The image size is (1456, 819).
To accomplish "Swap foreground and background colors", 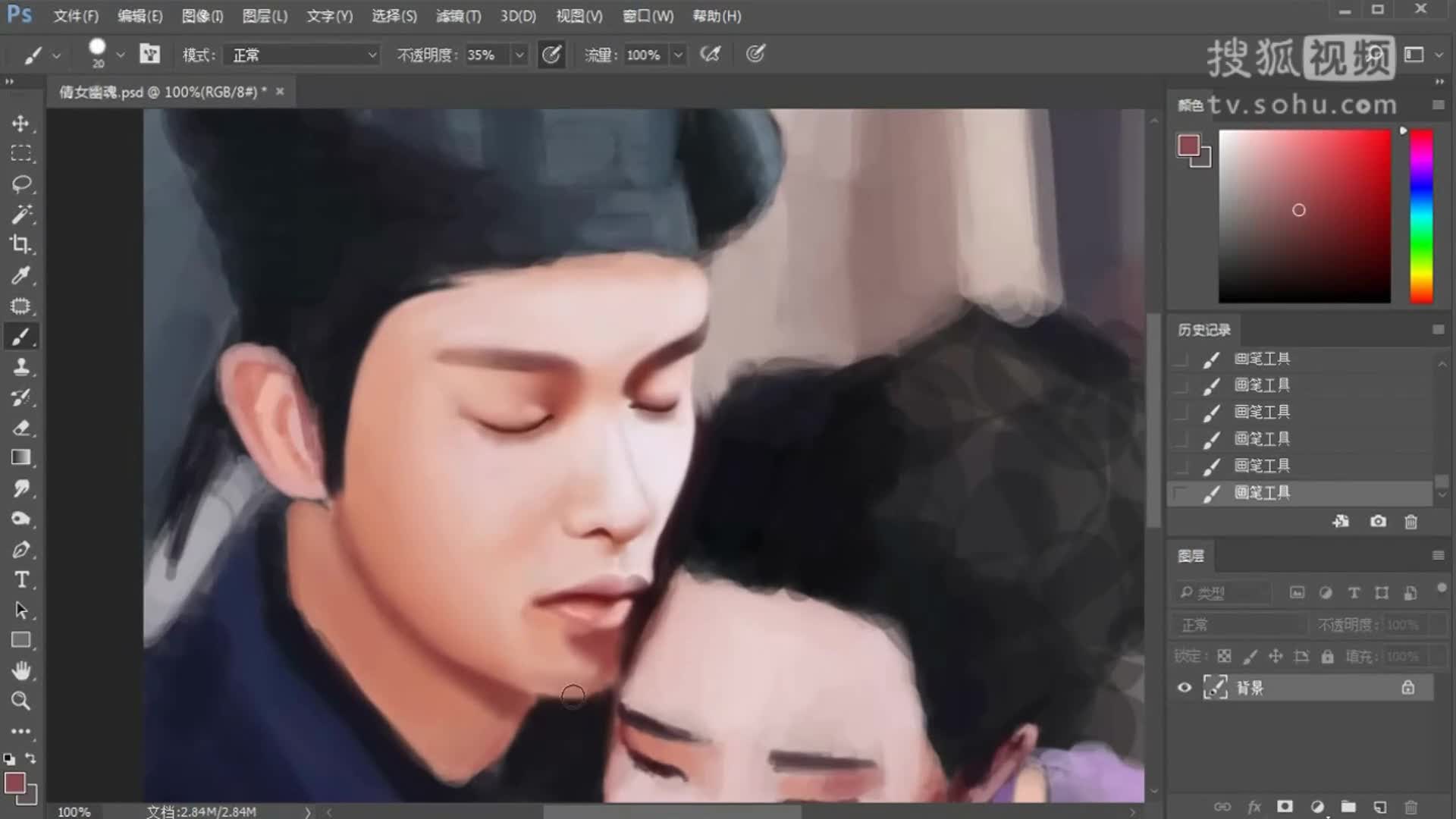I will [x=30, y=758].
